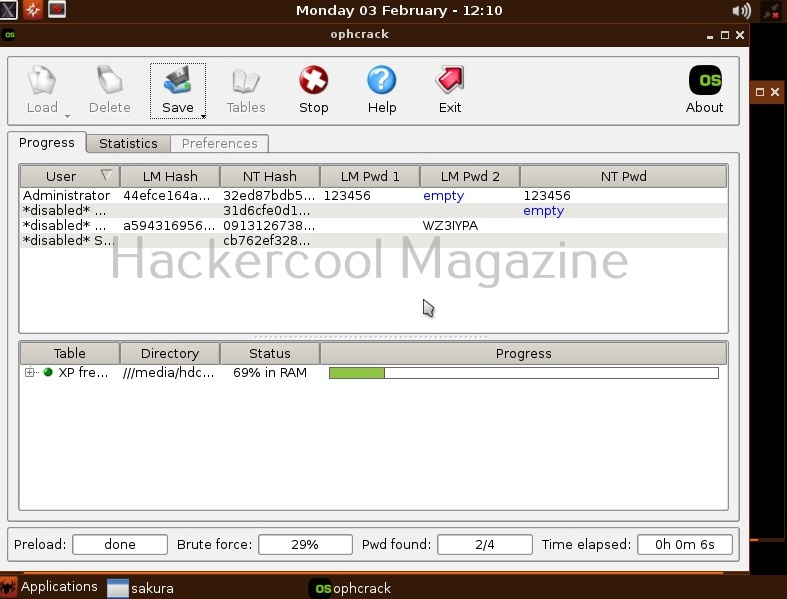
Task: Click the NT Hash column header
Action: tap(270, 176)
